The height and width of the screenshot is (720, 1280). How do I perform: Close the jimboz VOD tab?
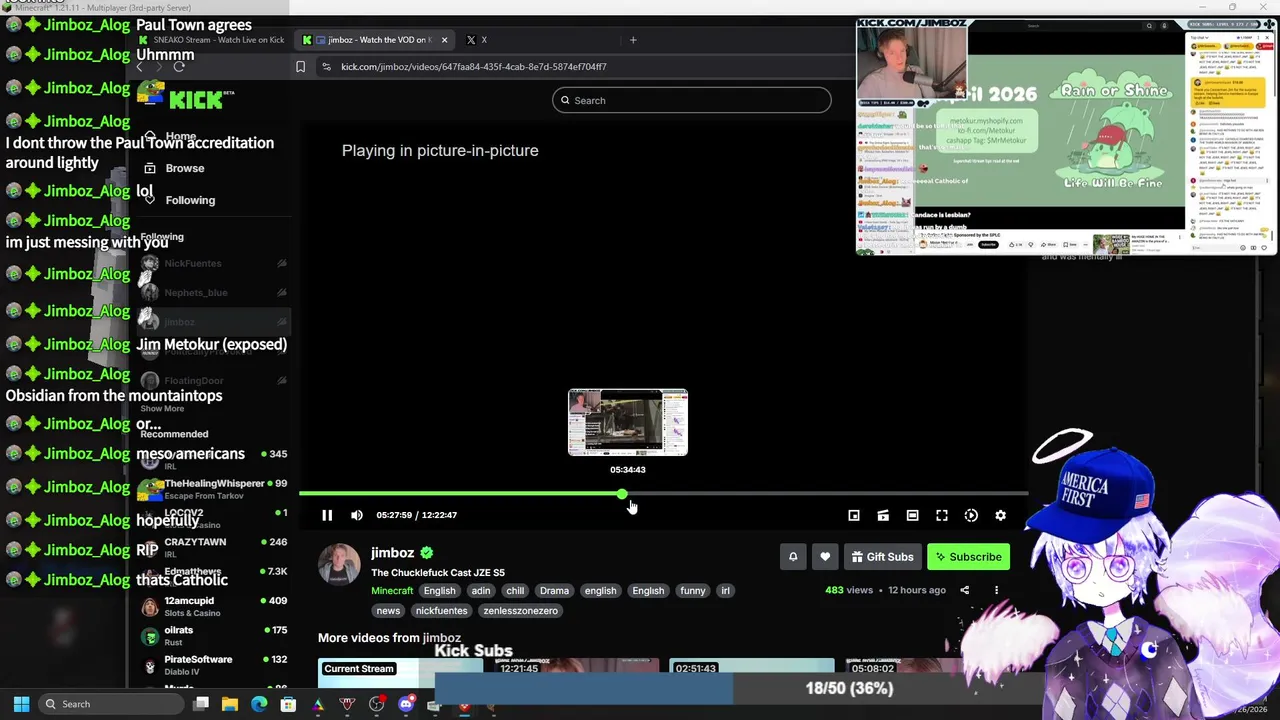(x=444, y=40)
